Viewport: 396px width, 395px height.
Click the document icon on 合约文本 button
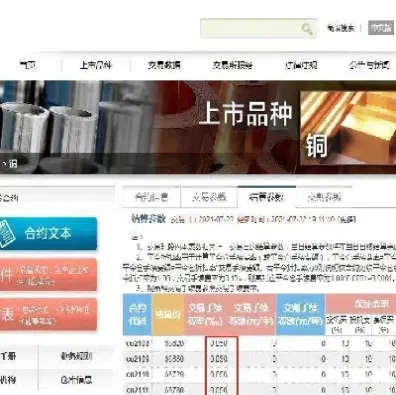click(7, 234)
